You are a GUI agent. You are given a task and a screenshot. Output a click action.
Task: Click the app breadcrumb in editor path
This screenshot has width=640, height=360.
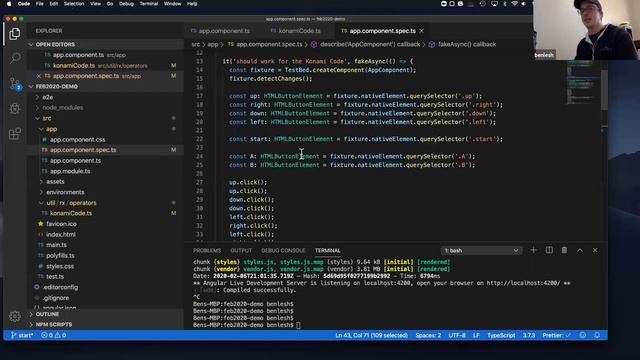(x=213, y=44)
